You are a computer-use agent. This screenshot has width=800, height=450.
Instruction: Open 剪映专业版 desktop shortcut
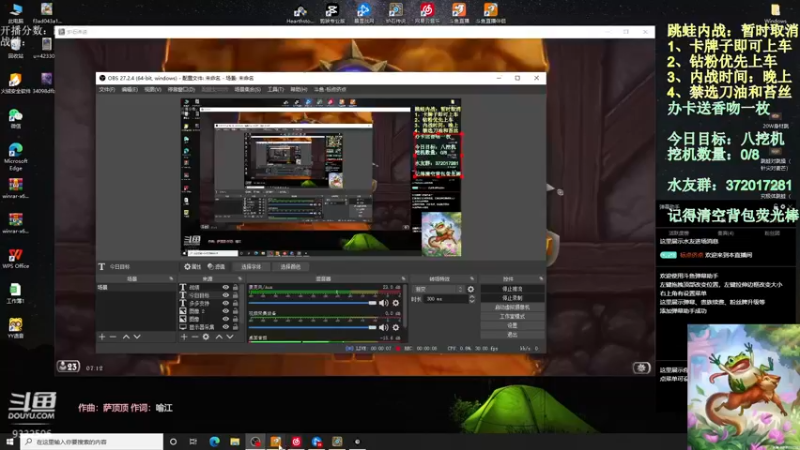tap(332, 13)
